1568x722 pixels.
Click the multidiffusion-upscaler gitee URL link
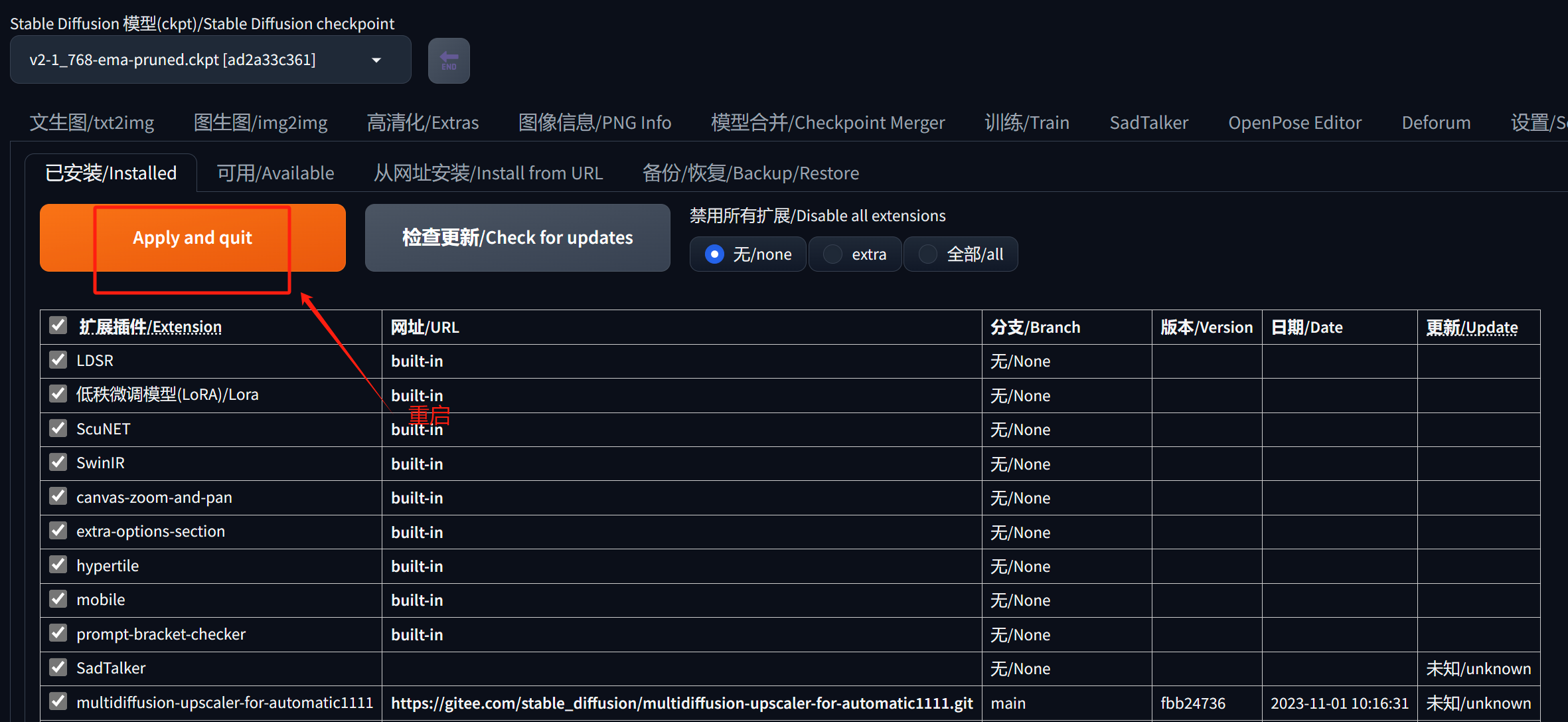[x=681, y=703]
